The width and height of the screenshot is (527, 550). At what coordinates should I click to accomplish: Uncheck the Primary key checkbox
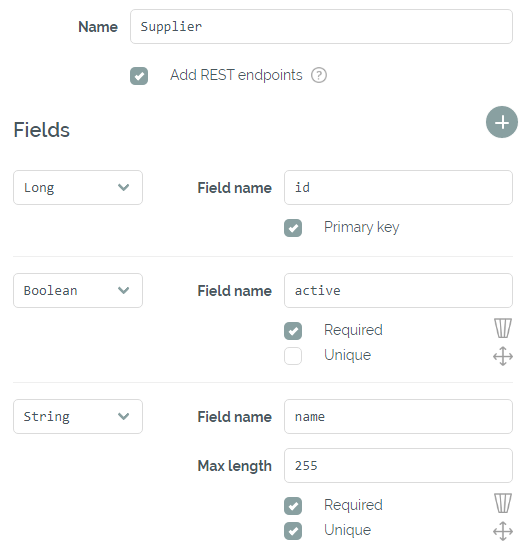tap(293, 228)
